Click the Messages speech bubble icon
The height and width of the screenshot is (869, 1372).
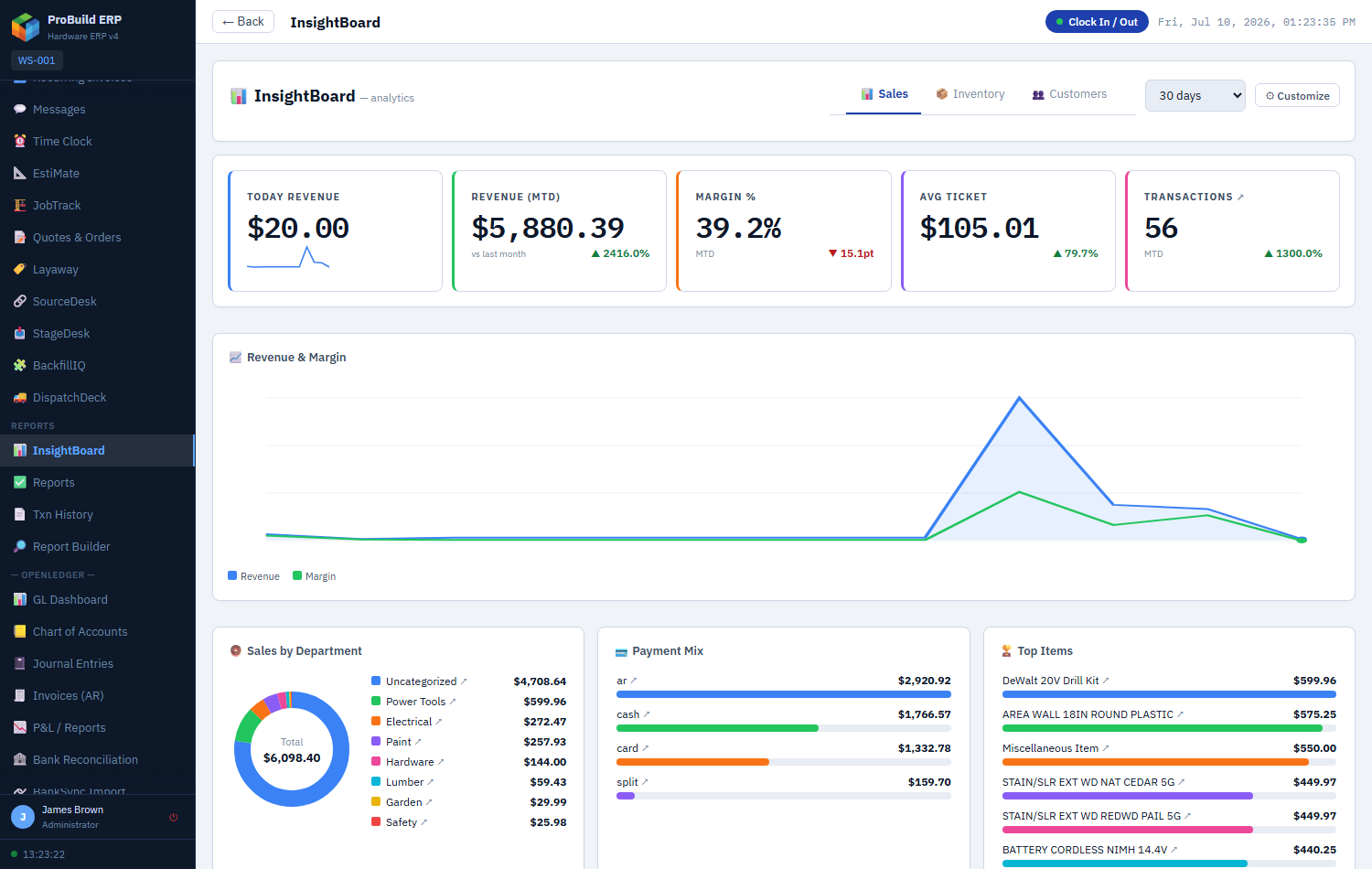coord(19,109)
